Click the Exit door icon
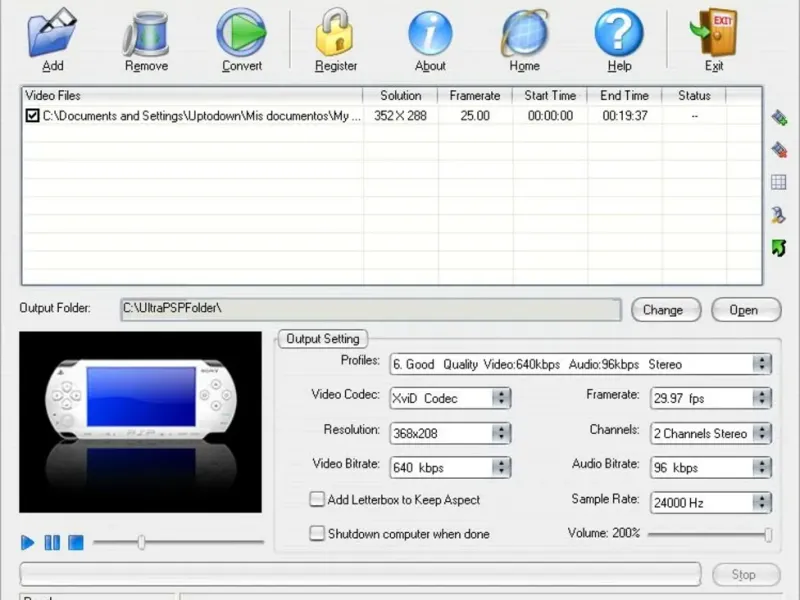Image resolution: width=800 pixels, height=600 pixels. (714, 33)
